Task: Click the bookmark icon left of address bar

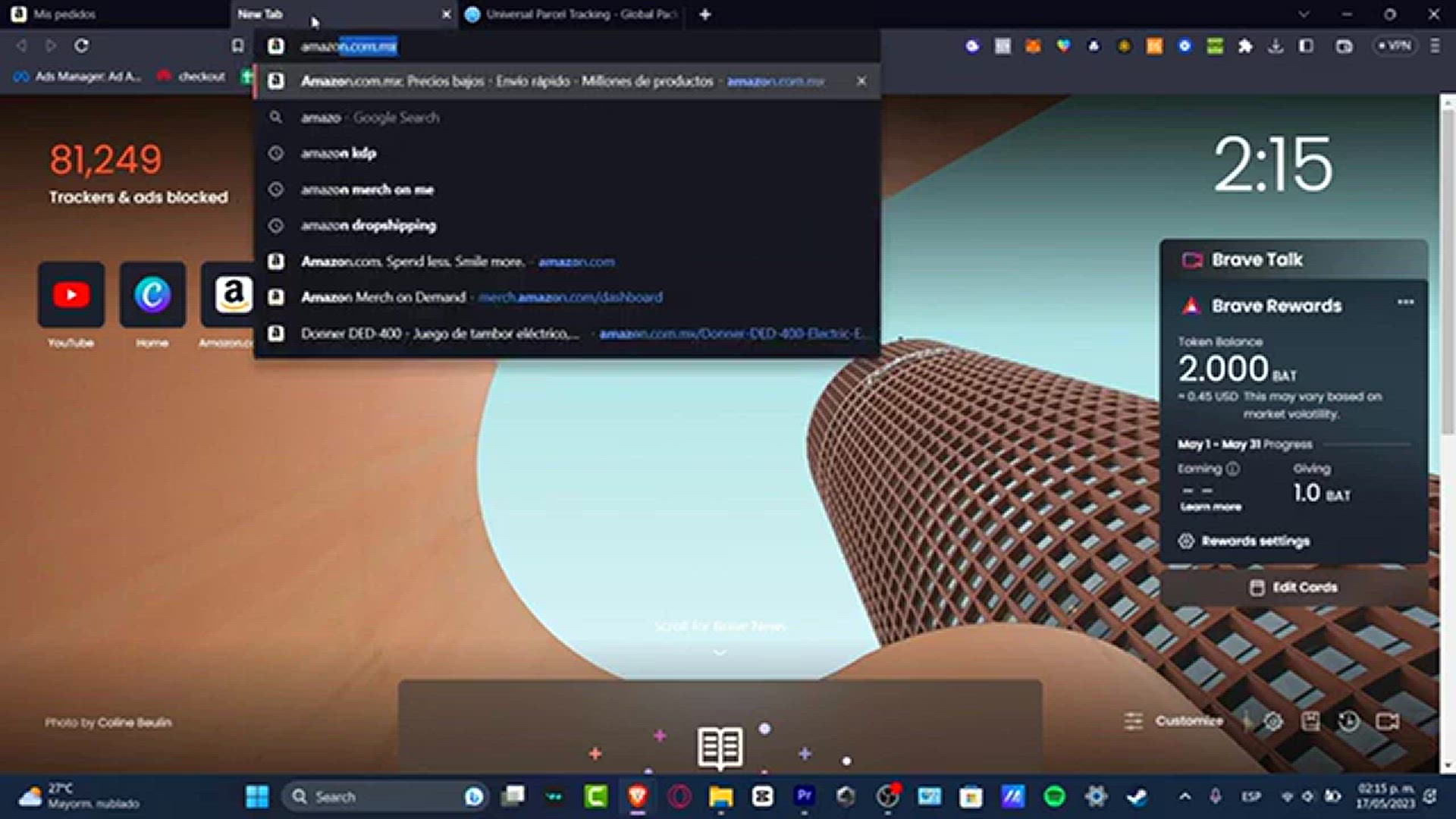Action: [x=237, y=46]
